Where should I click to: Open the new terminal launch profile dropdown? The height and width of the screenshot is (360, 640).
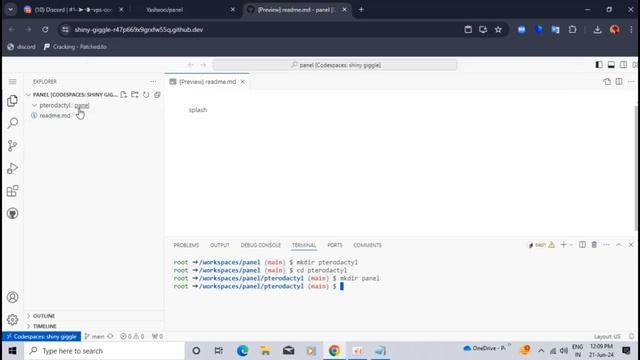point(571,245)
